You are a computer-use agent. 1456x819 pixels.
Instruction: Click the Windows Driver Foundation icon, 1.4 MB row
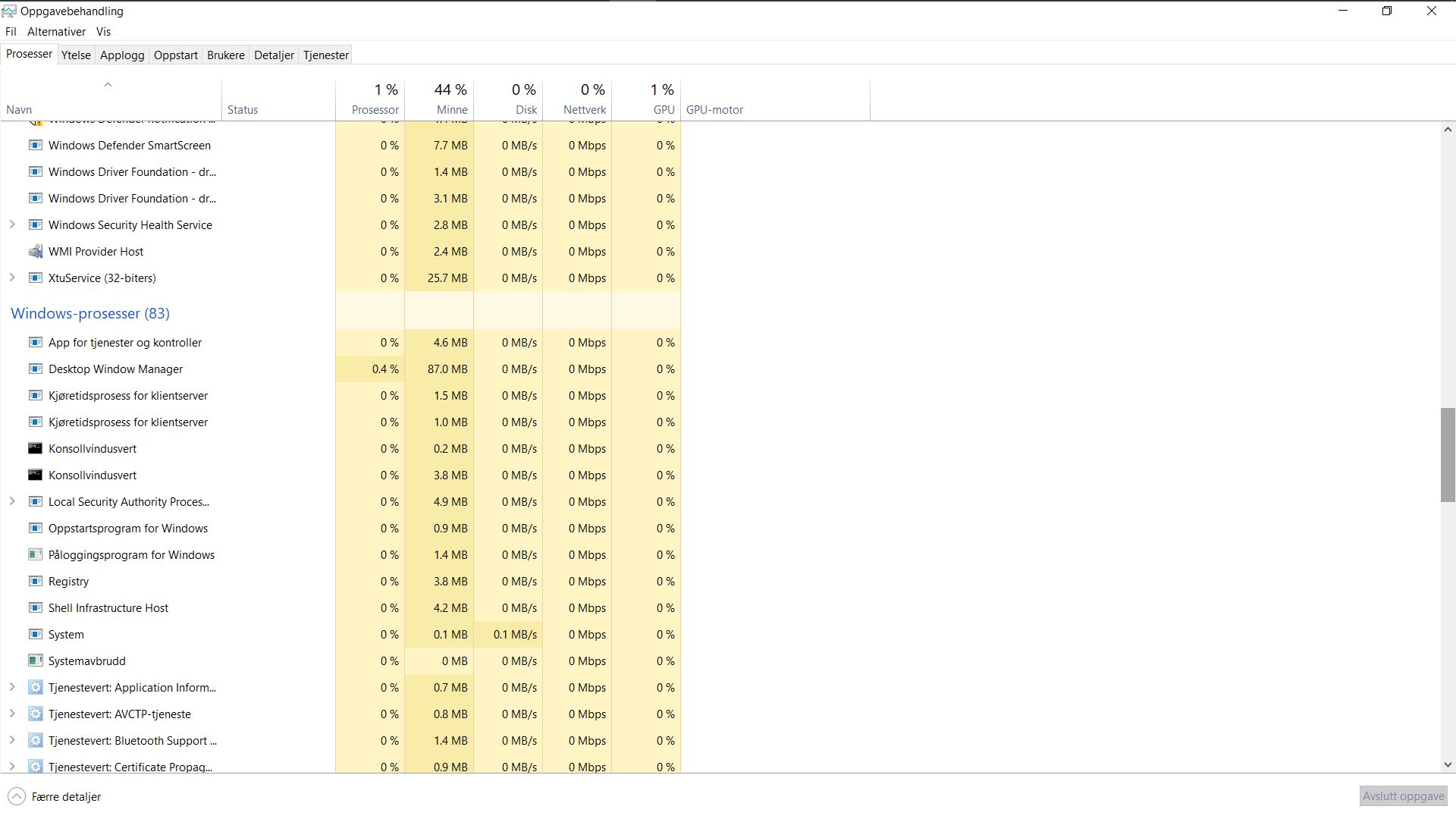coord(35,171)
